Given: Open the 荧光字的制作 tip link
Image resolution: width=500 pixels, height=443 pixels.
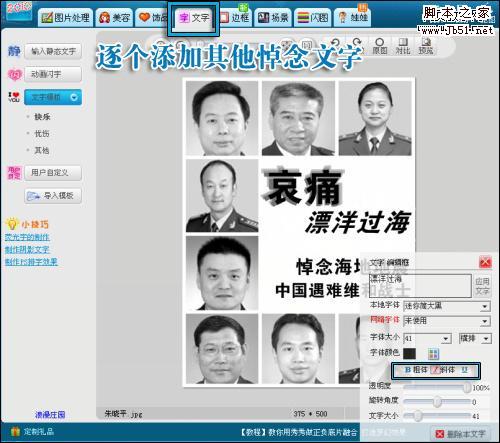Looking at the screenshot, I should 27,237.
